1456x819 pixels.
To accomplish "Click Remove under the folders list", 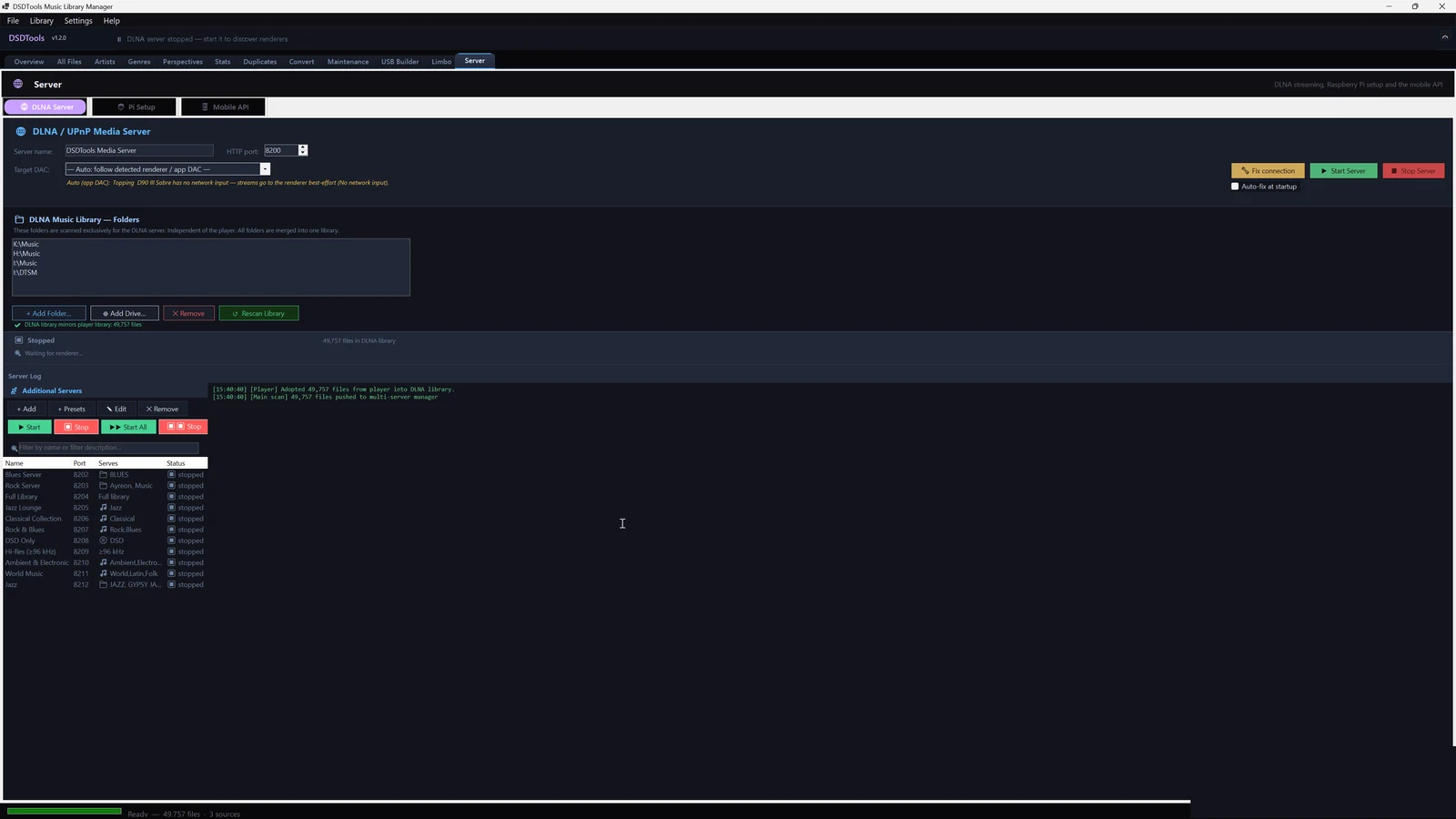I will coord(188,313).
